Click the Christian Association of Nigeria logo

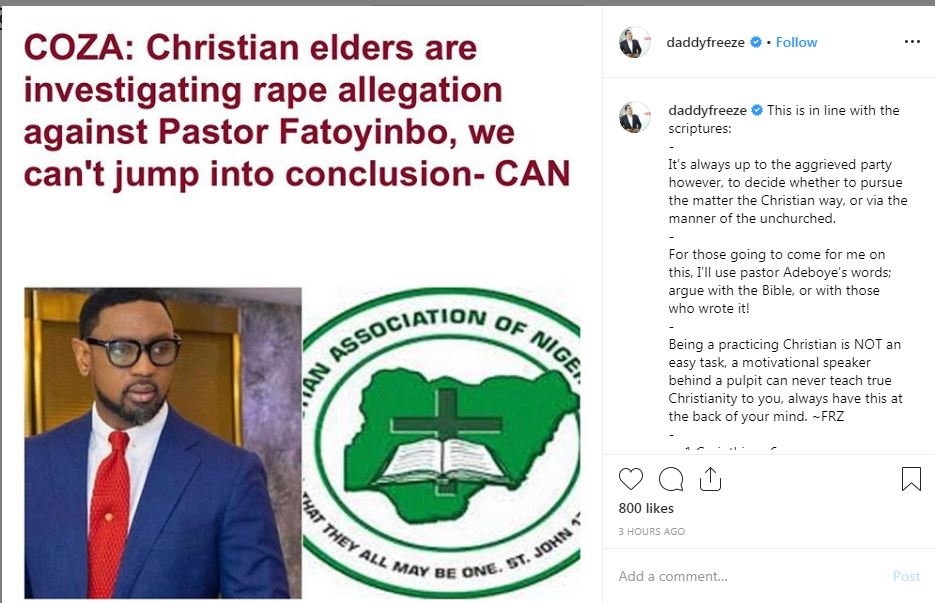(x=441, y=442)
